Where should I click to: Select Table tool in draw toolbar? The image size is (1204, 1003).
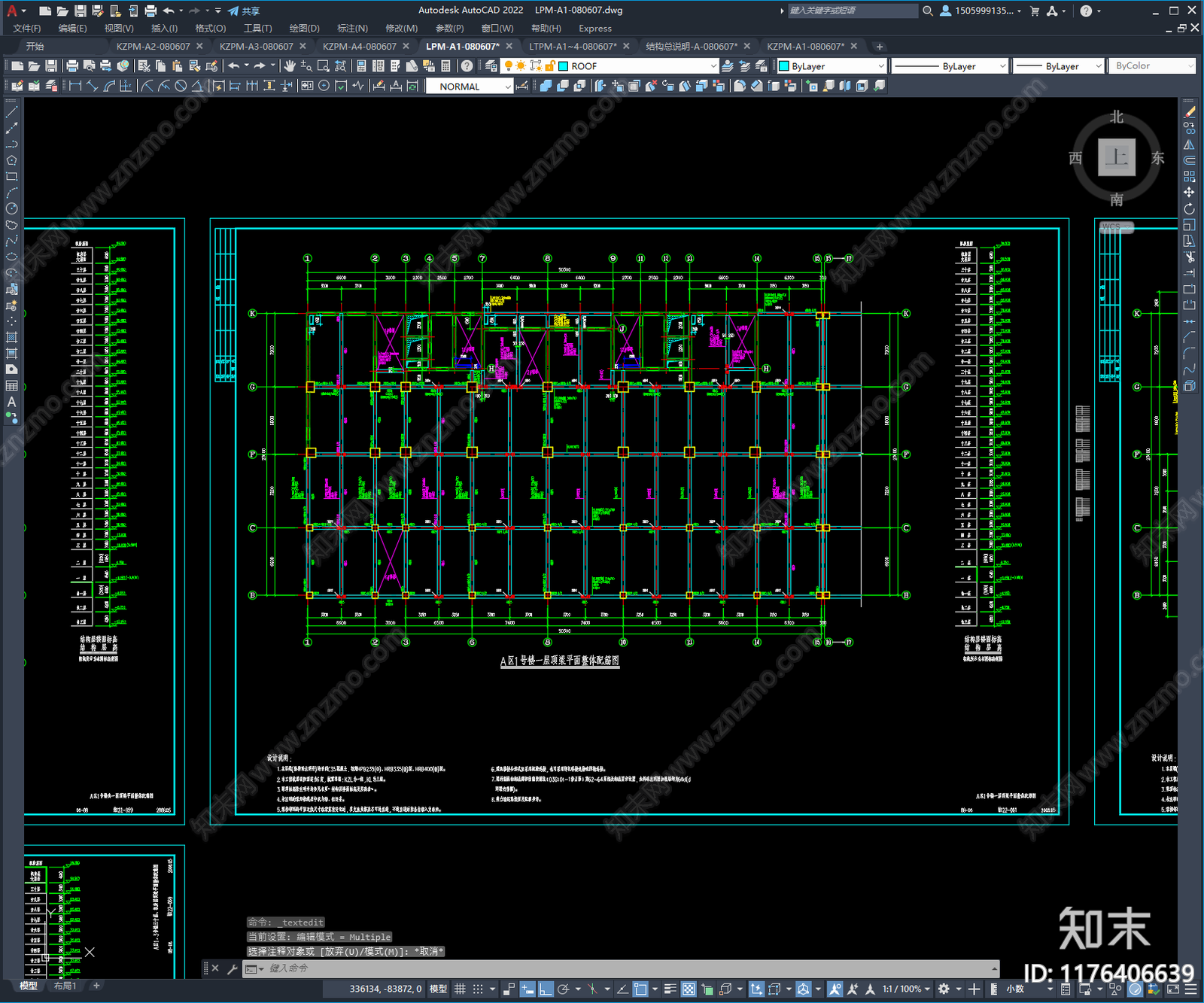tap(11, 386)
